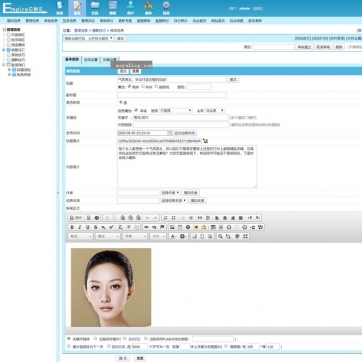Open 版本更新 in the secondary menu
Image resolution: width=362 pixels, height=362 pixels.
pos(255,21)
